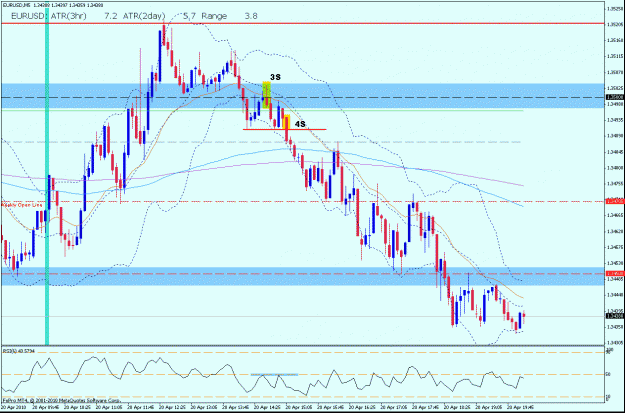The height and width of the screenshot is (413, 625).
Task: Select the Range value 3.8
Action: click(251, 16)
